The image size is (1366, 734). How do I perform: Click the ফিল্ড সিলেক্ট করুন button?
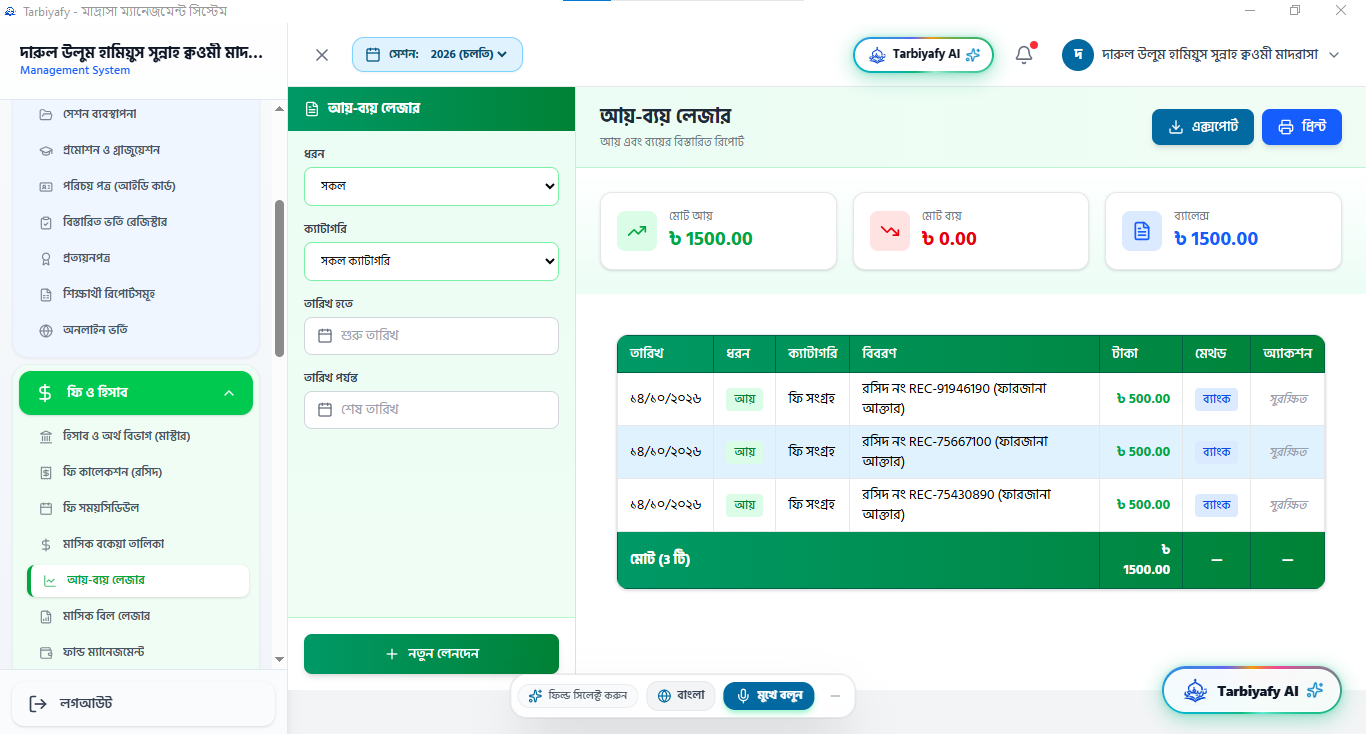(x=579, y=696)
